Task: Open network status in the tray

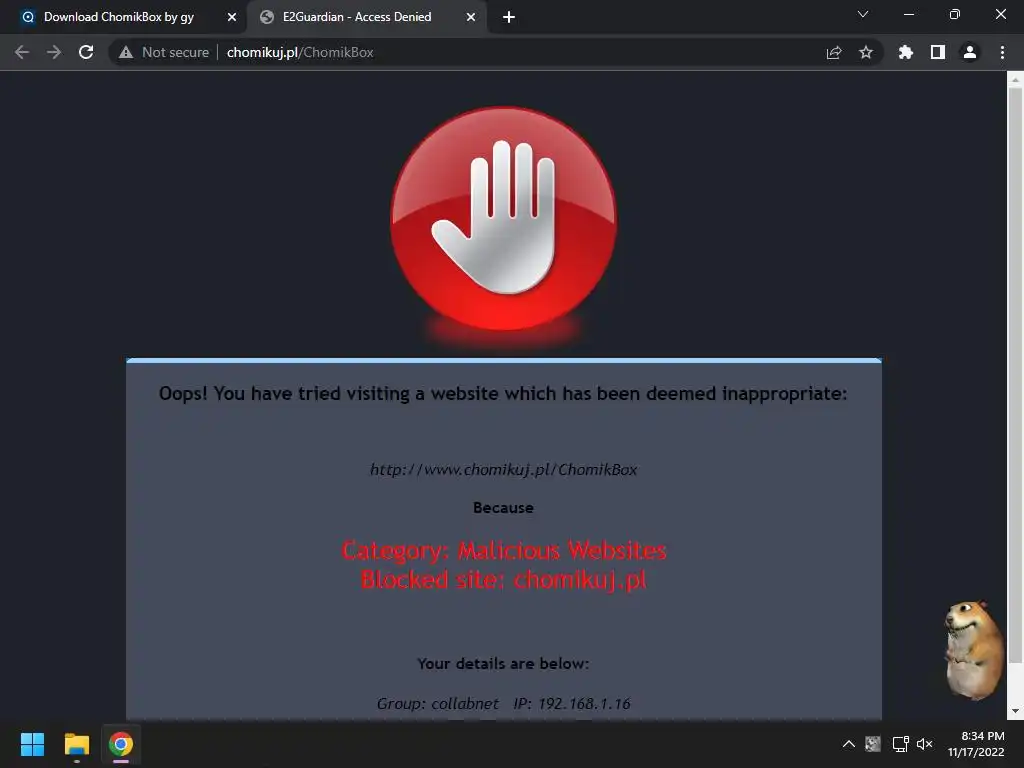Action: pos(901,744)
